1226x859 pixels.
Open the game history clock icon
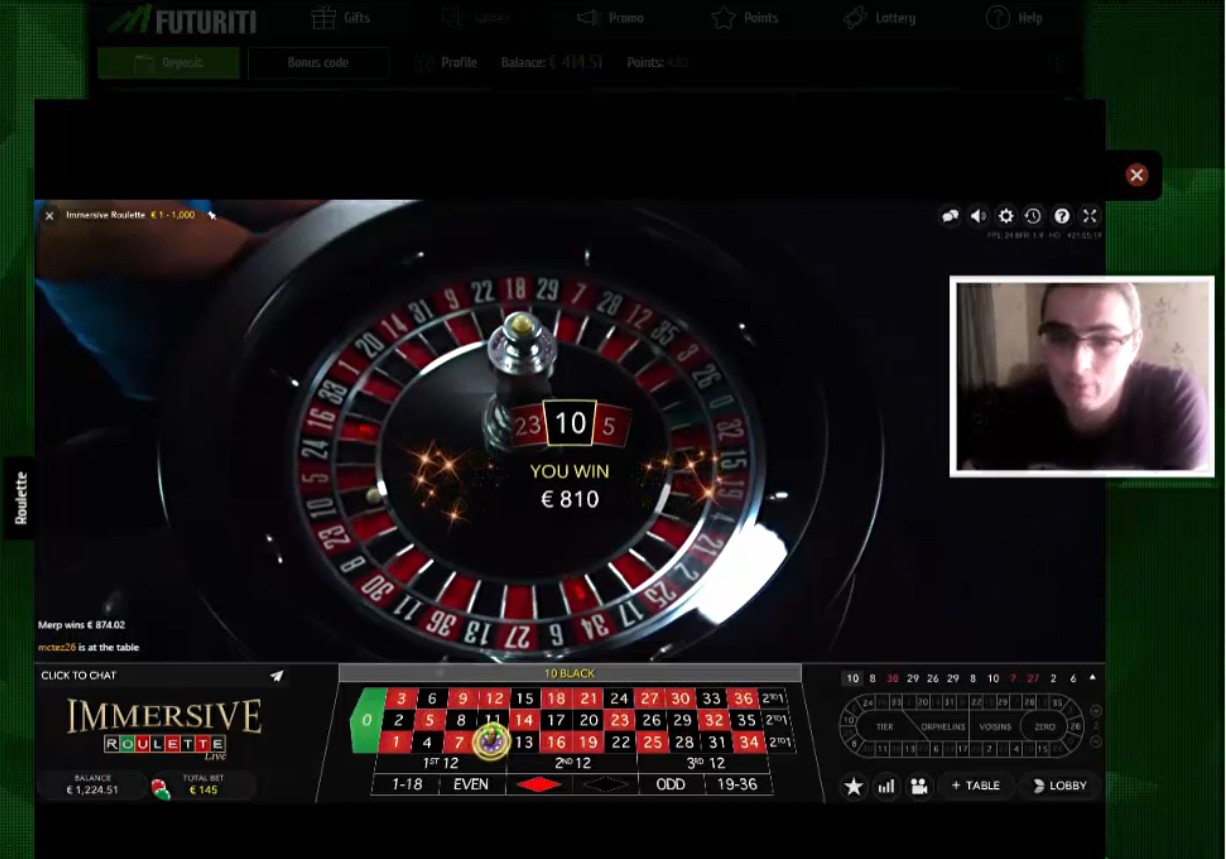(1034, 216)
